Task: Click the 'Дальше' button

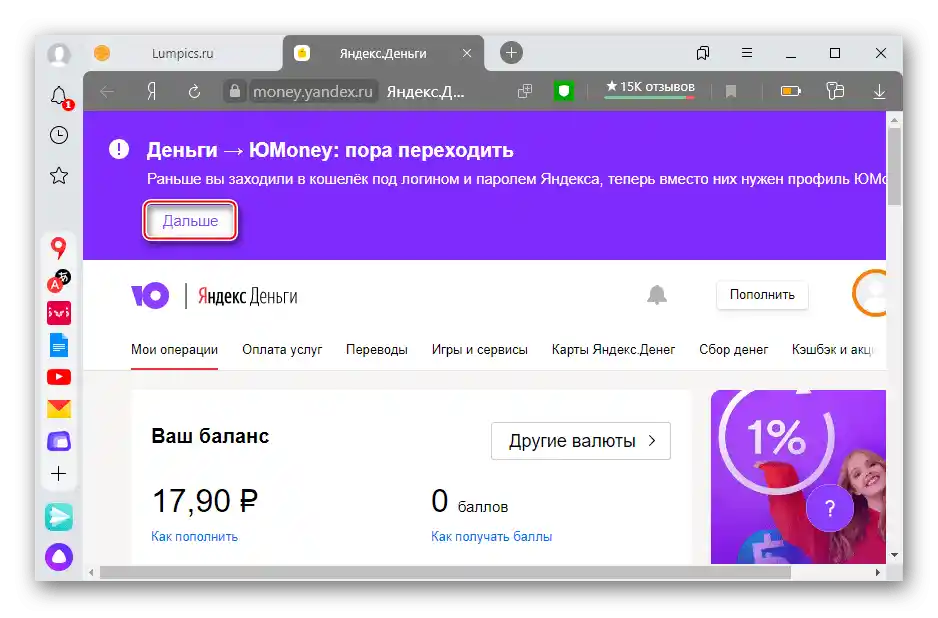Action: 190,221
